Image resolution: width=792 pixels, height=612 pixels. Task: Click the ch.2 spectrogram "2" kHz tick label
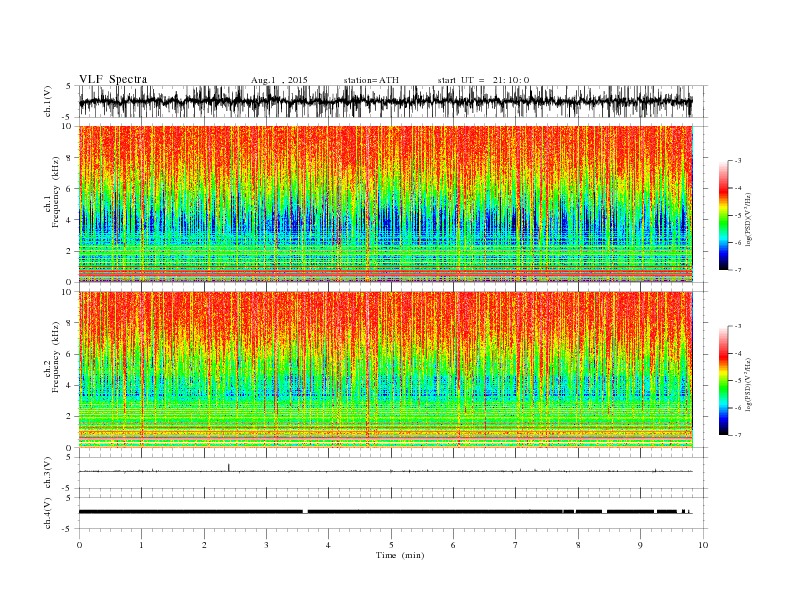[x=70, y=417]
